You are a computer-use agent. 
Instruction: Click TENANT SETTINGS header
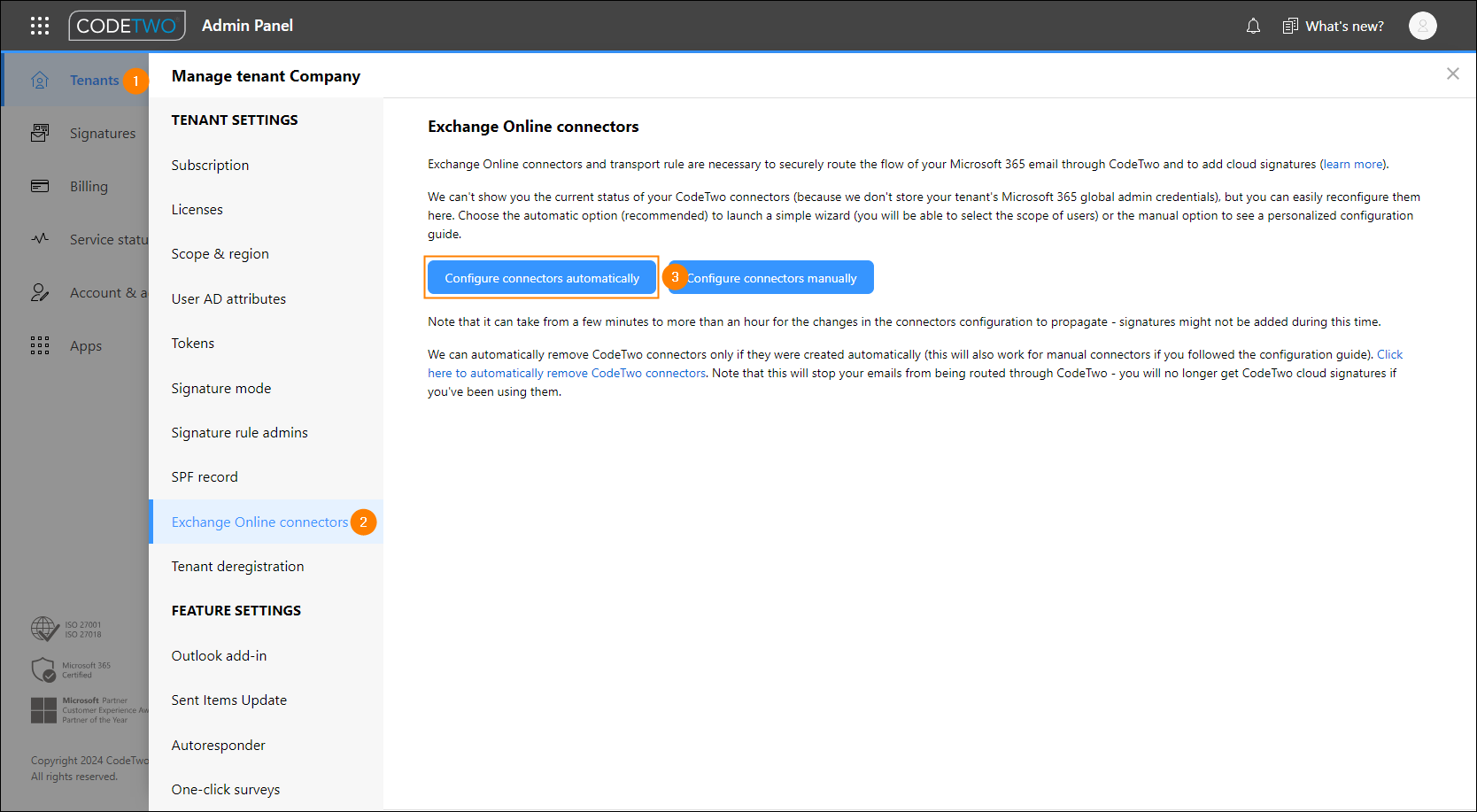point(235,120)
